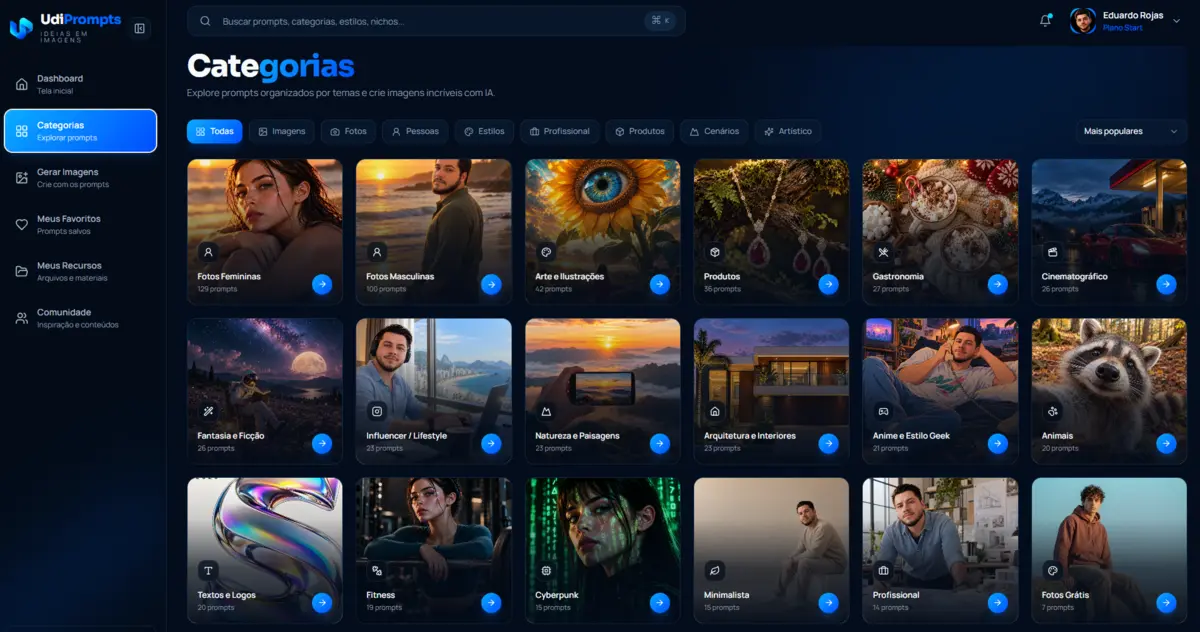Open Textos e Logos arrow button
Screen dimensions: 1200x632
click(x=321, y=603)
